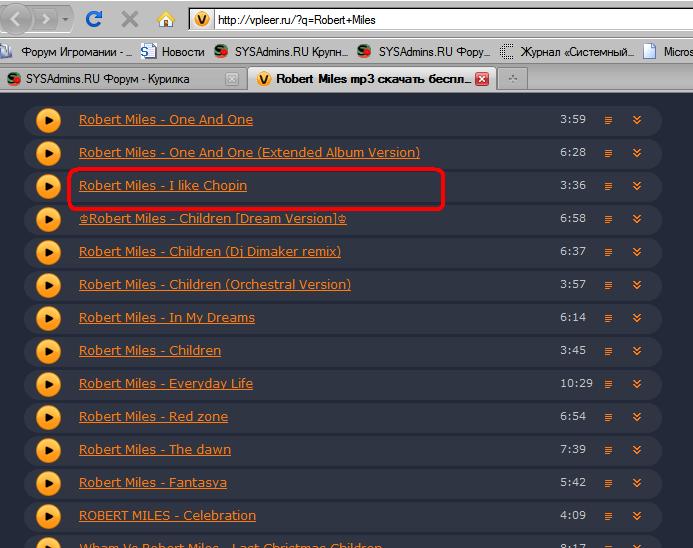Play Children (Orchestral Version)
The width and height of the screenshot is (693, 548).
point(48,285)
